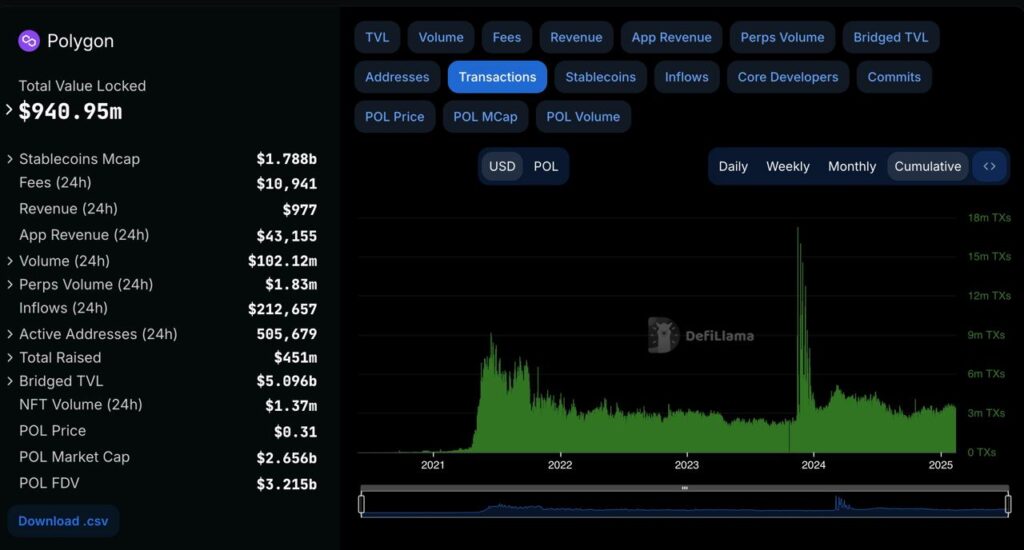1024x550 pixels.
Task: Expand the Perps Volume (24h) row
Action: [x=9, y=284]
